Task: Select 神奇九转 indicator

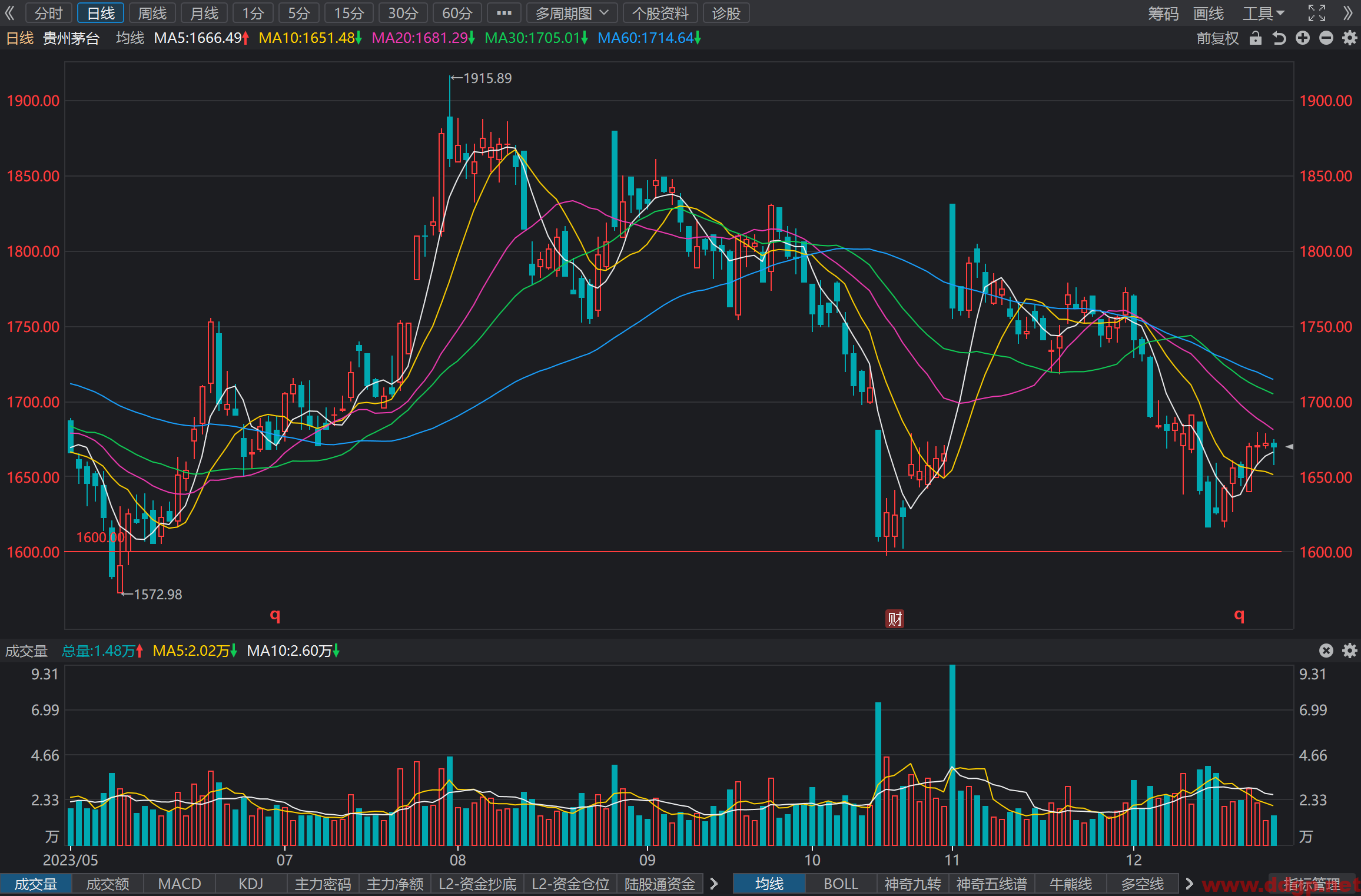Action: point(913,884)
